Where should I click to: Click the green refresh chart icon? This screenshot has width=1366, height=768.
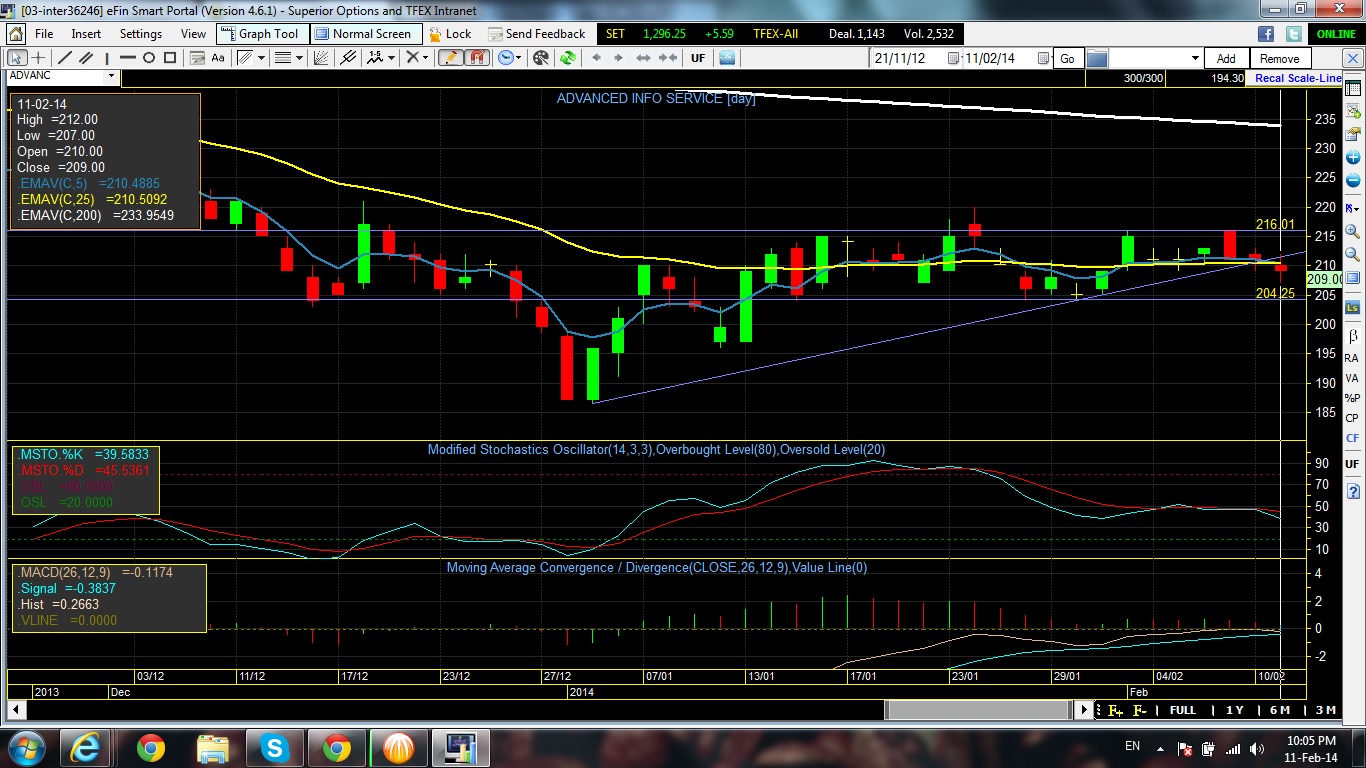[x=567, y=58]
